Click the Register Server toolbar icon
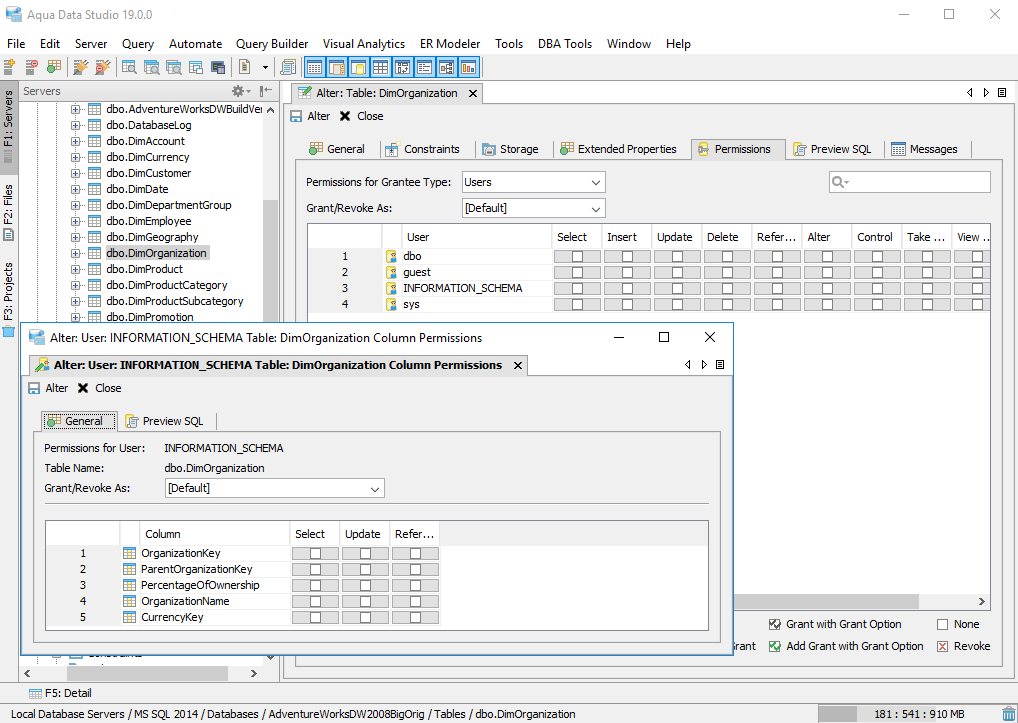Viewport: 1018px width, 723px height. point(10,67)
